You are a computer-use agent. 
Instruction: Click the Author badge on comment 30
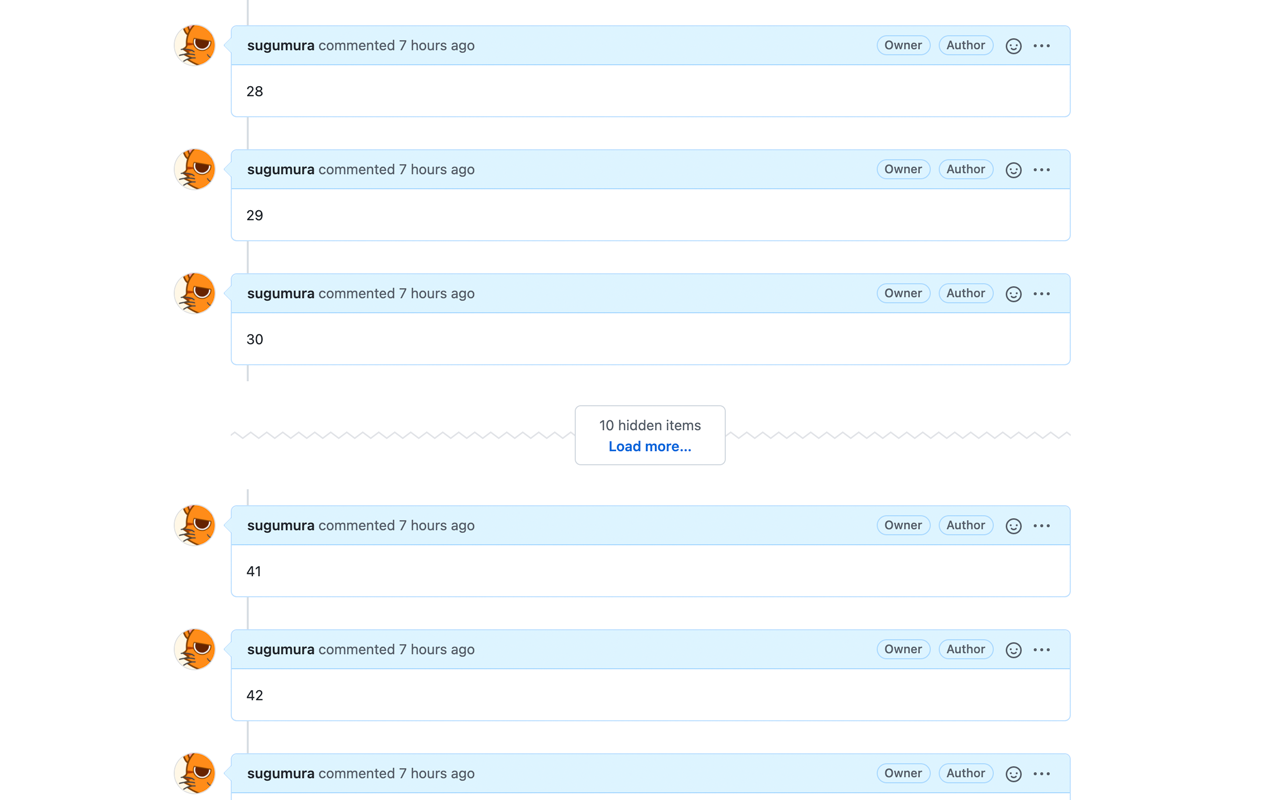pyautogui.click(x=965, y=293)
